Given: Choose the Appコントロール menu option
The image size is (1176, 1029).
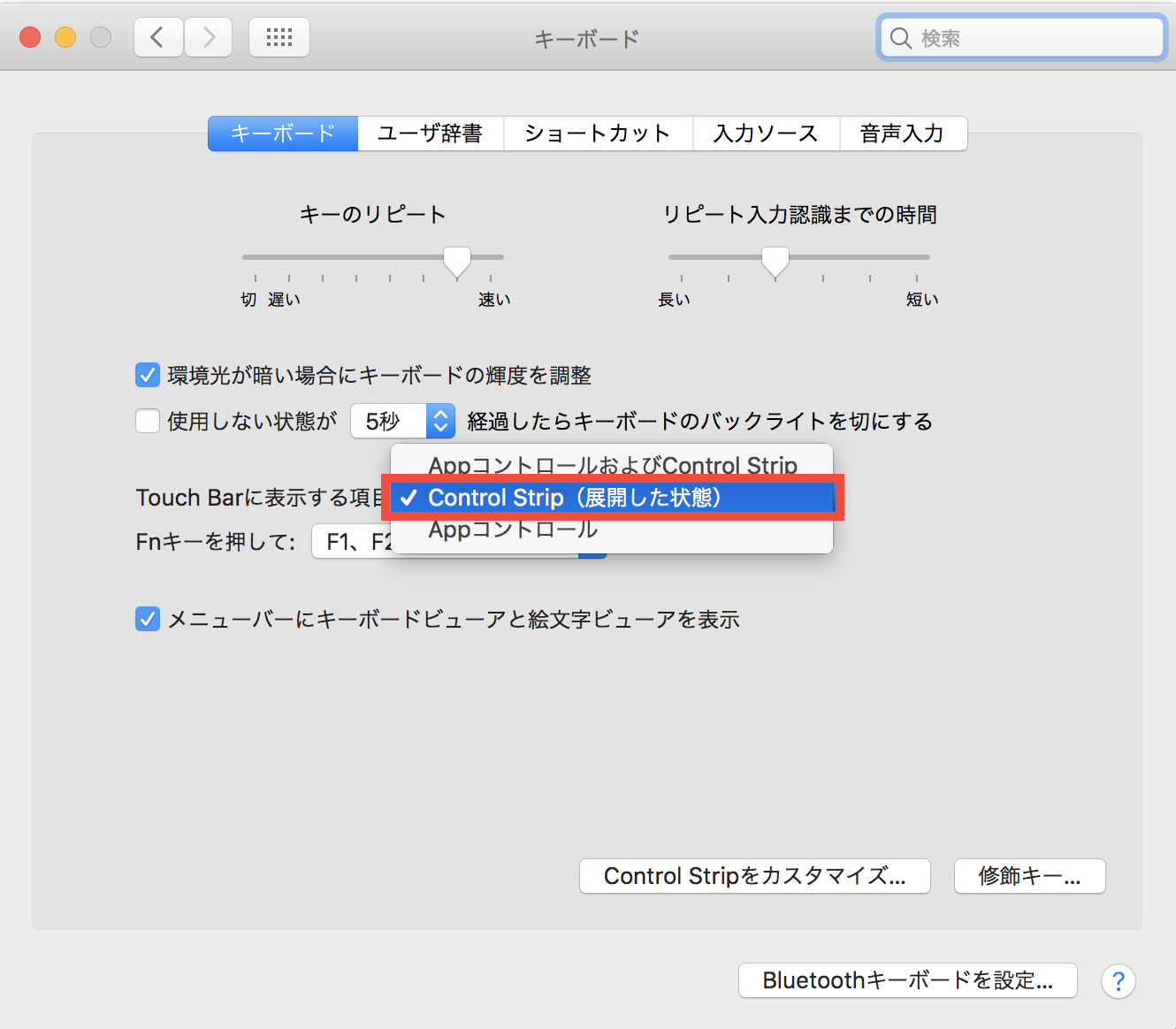Looking at the screenshot, I should 612,530.
